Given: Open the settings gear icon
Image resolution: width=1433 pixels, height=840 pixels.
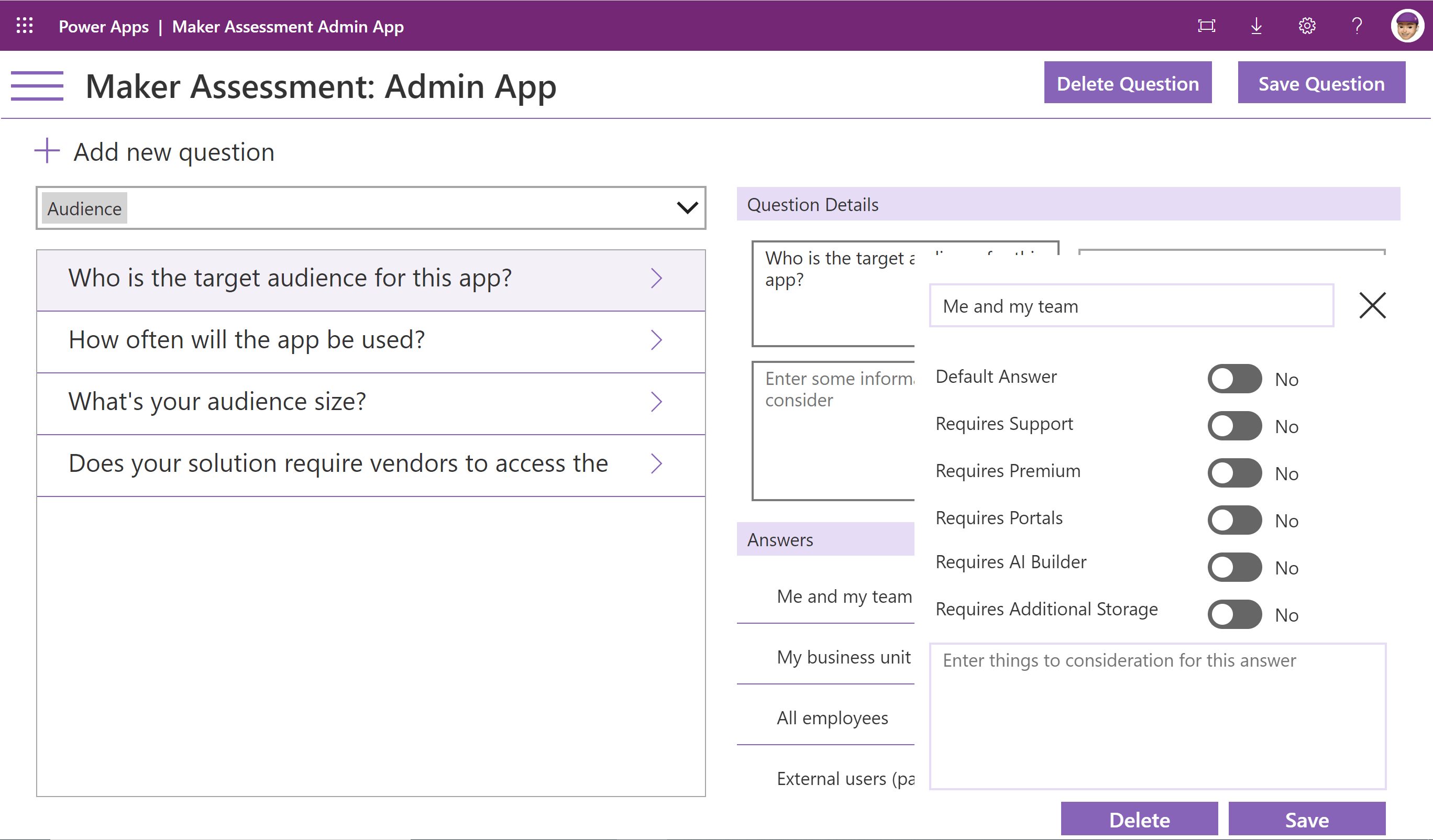Looking at the screenshot, I should (1307, 26).
